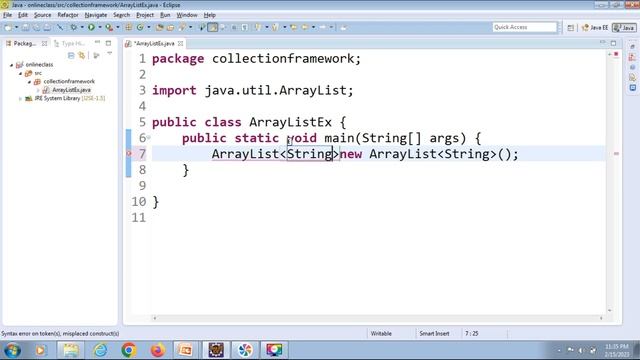
Task: Open the File menu
Action: click(x=7, y=15)
